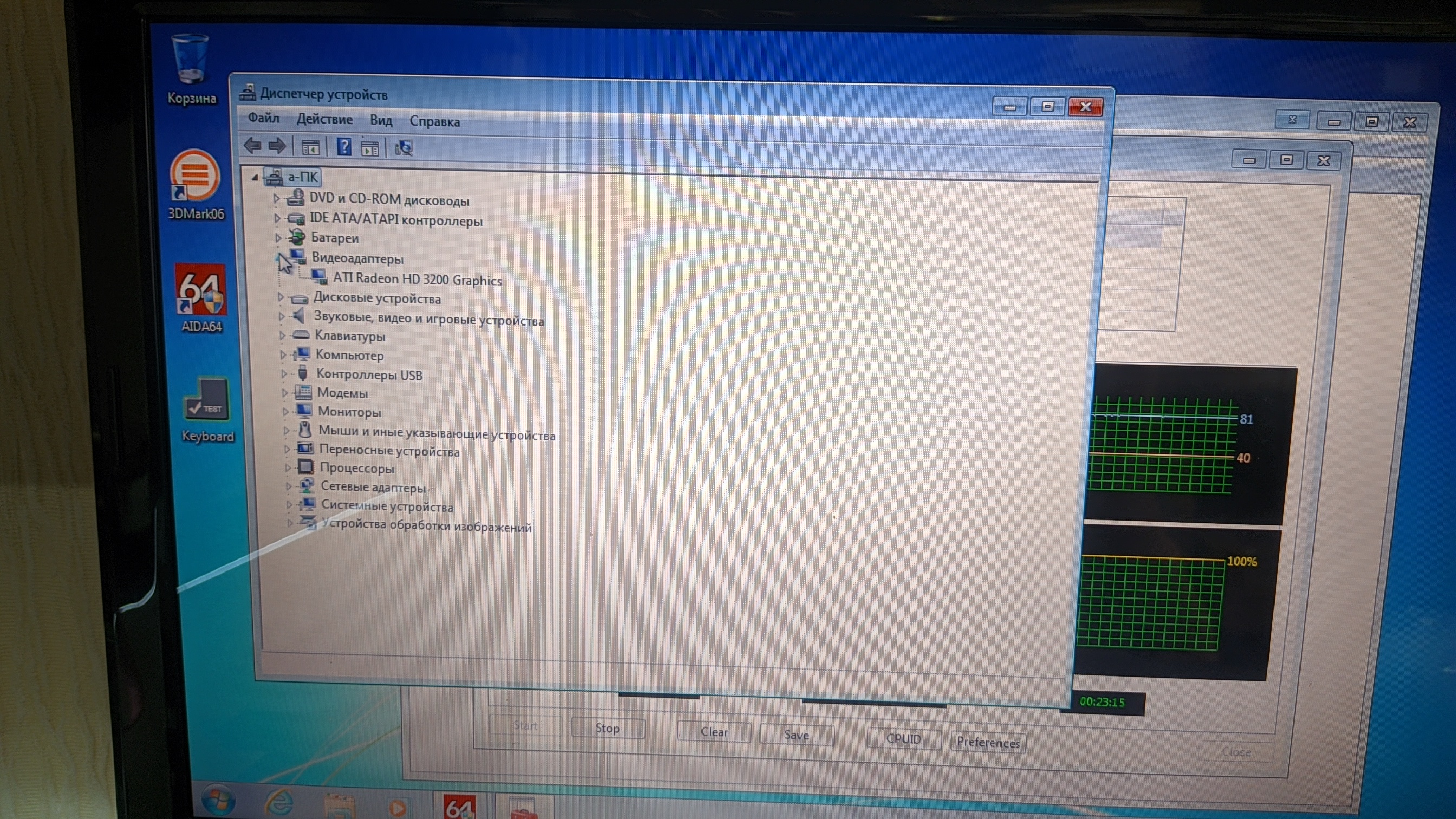The height and width of the screenshot is (819, 1456).
Task: Click Stop in the AIDA64 stability test
Action: click(608, 728)
